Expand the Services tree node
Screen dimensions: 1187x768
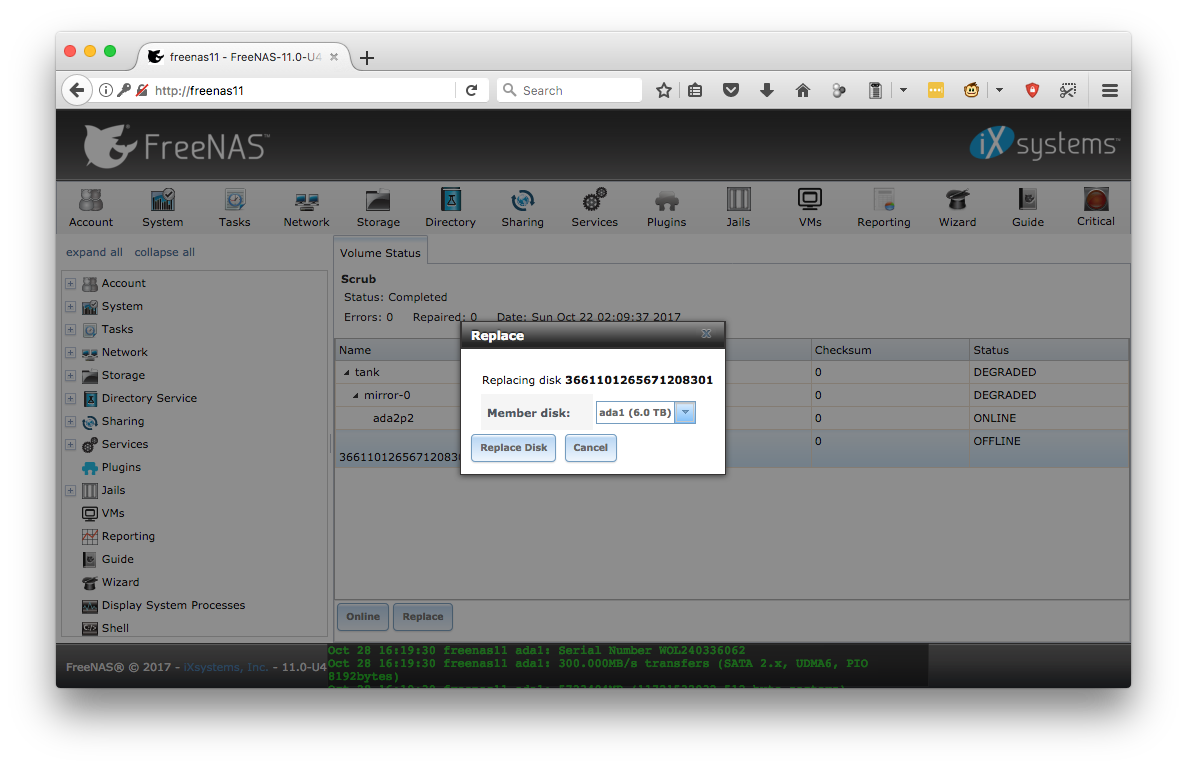coord(70,444)
